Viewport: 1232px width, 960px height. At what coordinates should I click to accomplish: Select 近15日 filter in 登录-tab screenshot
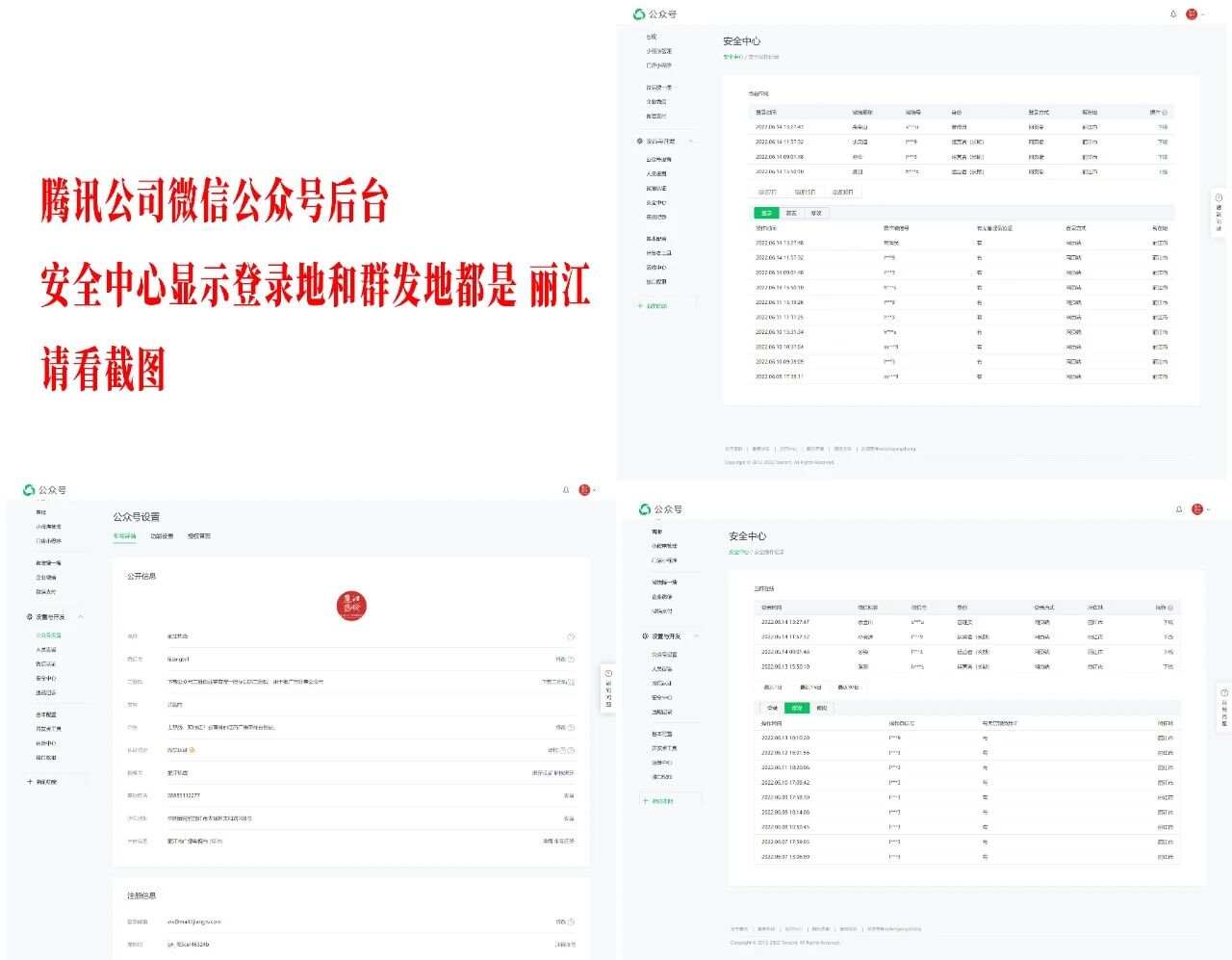pos(806,192)
